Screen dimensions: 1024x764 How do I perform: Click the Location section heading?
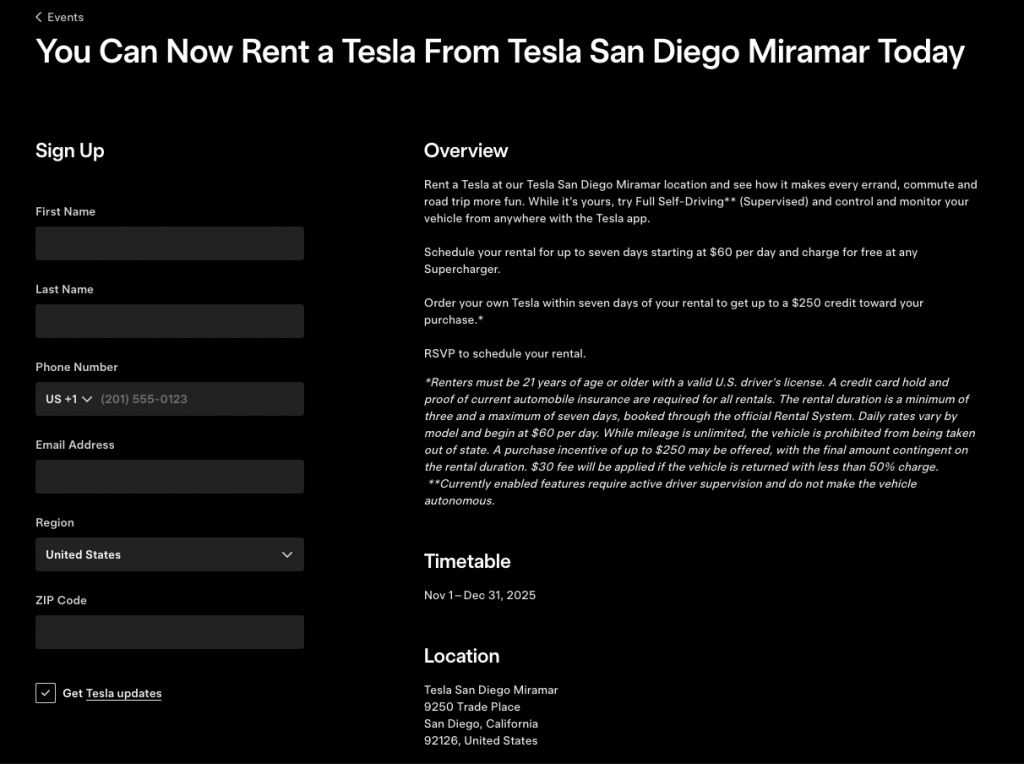pos(461,656)
